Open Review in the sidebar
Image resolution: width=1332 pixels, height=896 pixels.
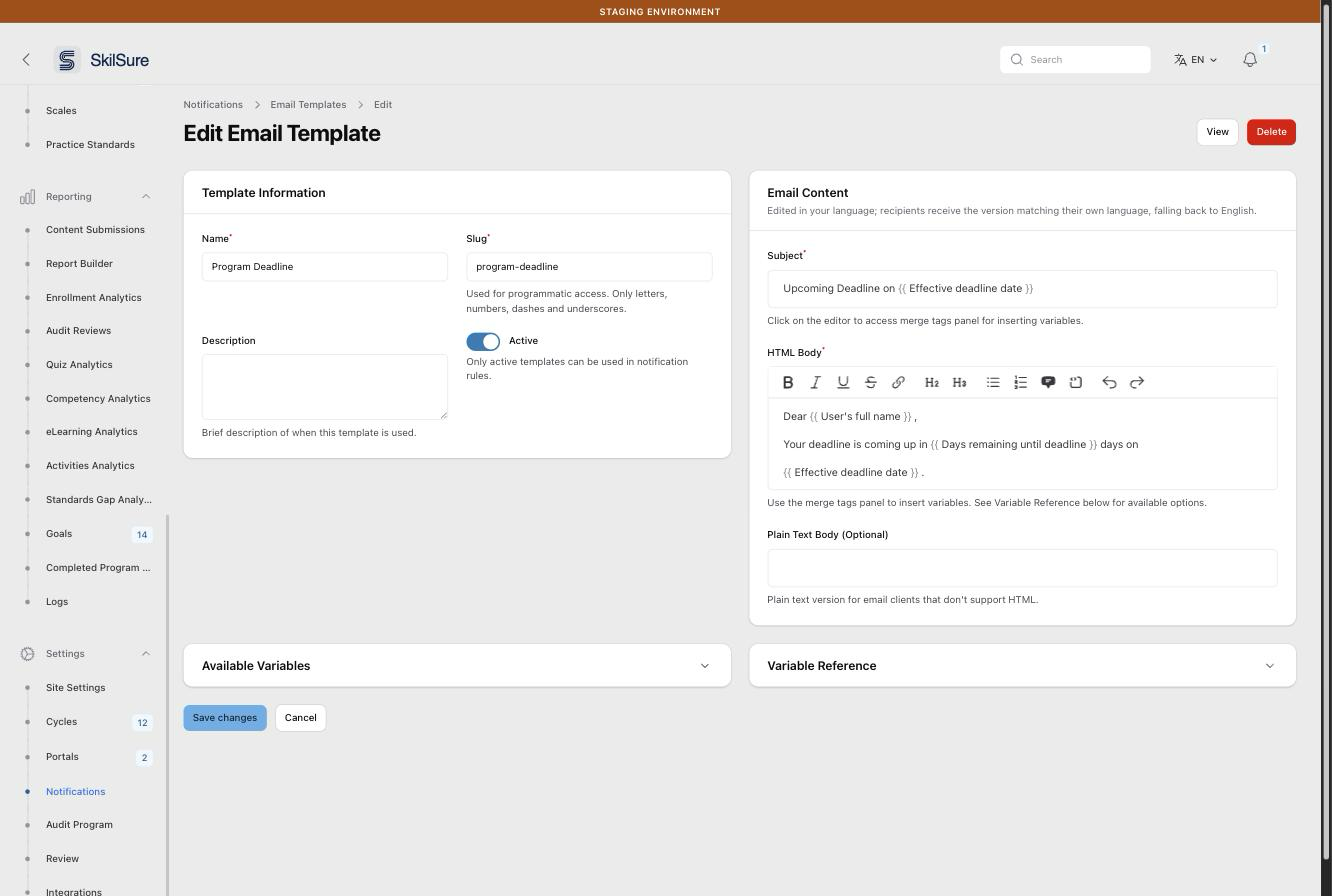[62, 859]
